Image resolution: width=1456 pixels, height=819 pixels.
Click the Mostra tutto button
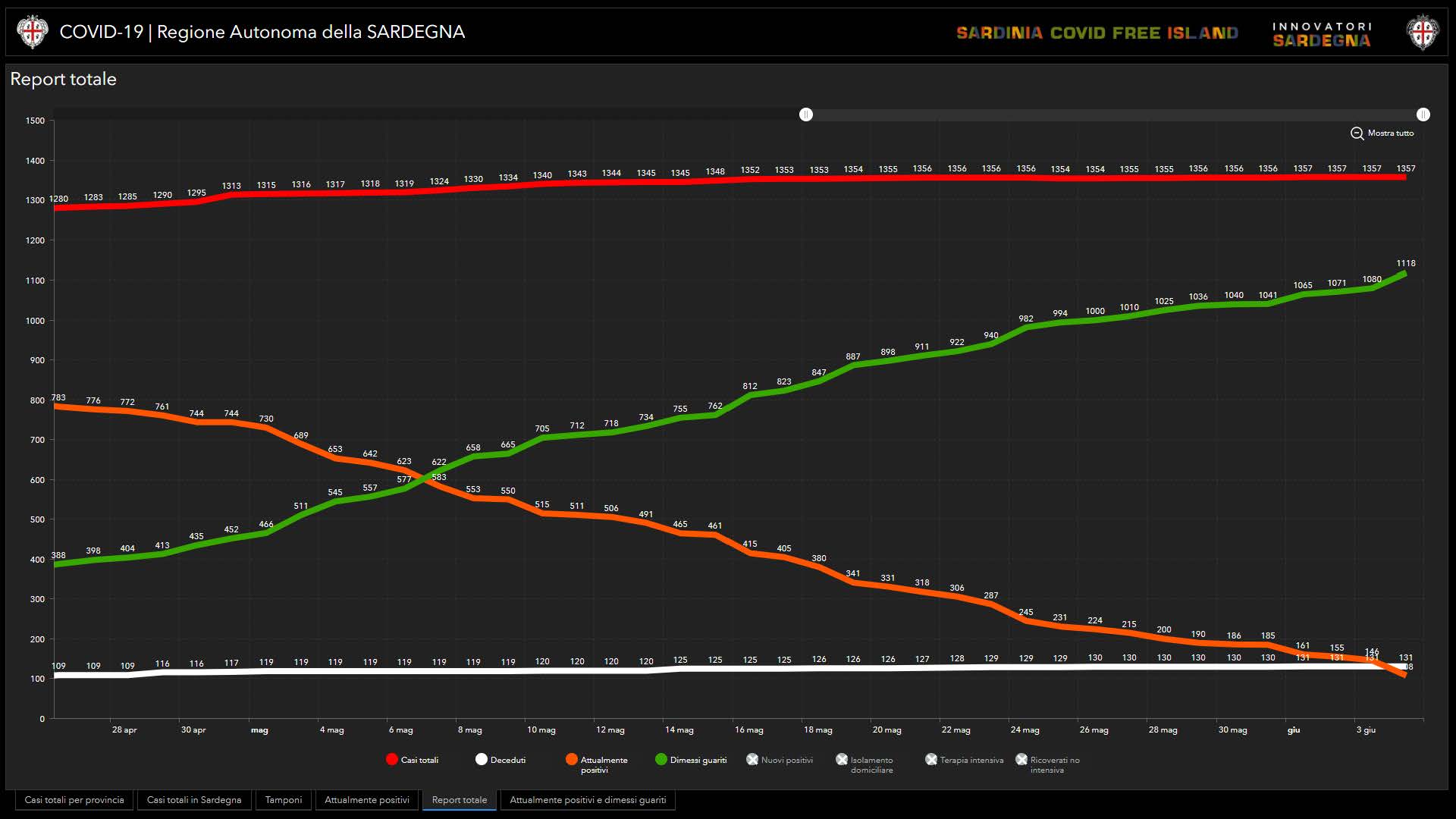pyautogui.click(x=1390, y=133)
